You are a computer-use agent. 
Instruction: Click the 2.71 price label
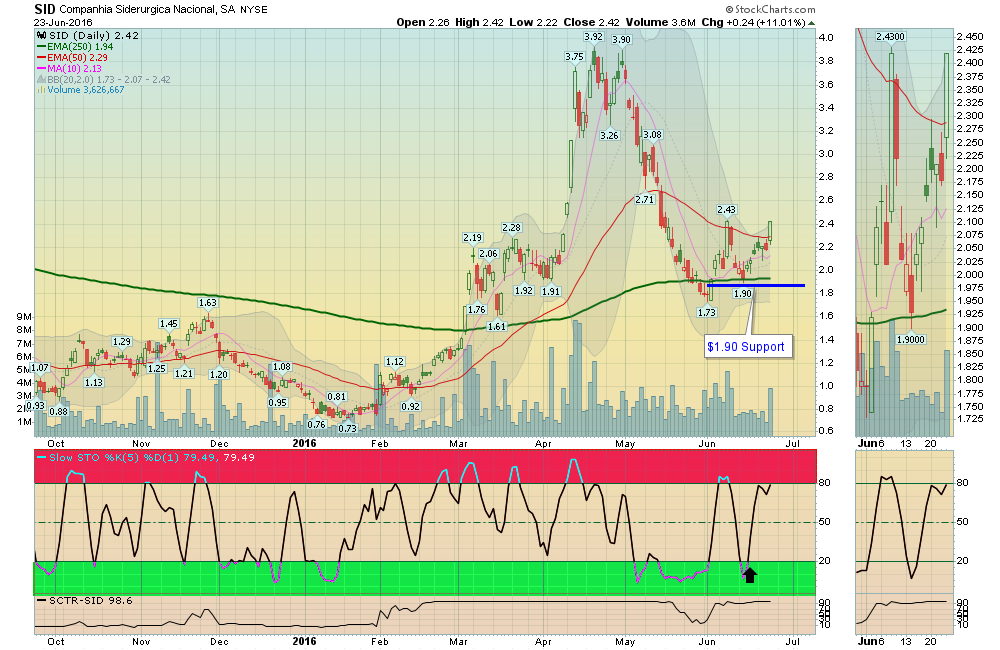tap(645, 199)
